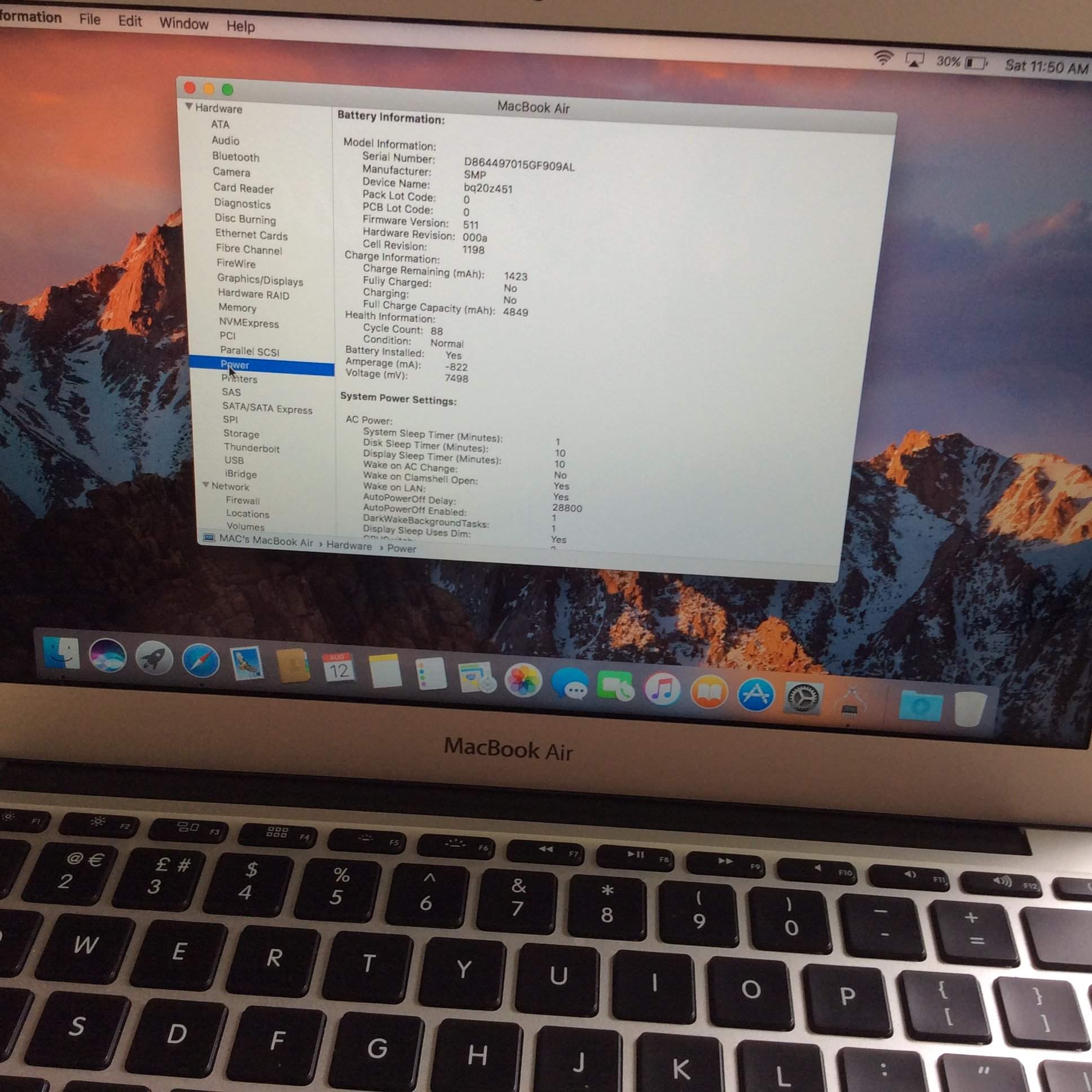Select Thunderbolt in the sidebar
1092x1092 pixels.
(x=252, y=448)
